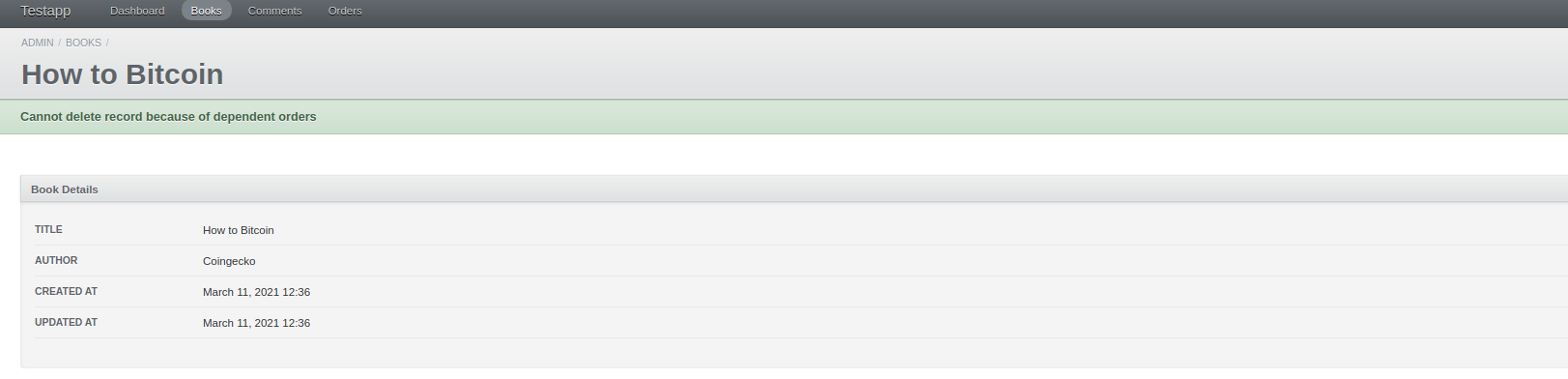The image size is (1568, 379).
Task: Click the How to Bitcoin title value
Action: 239,230
